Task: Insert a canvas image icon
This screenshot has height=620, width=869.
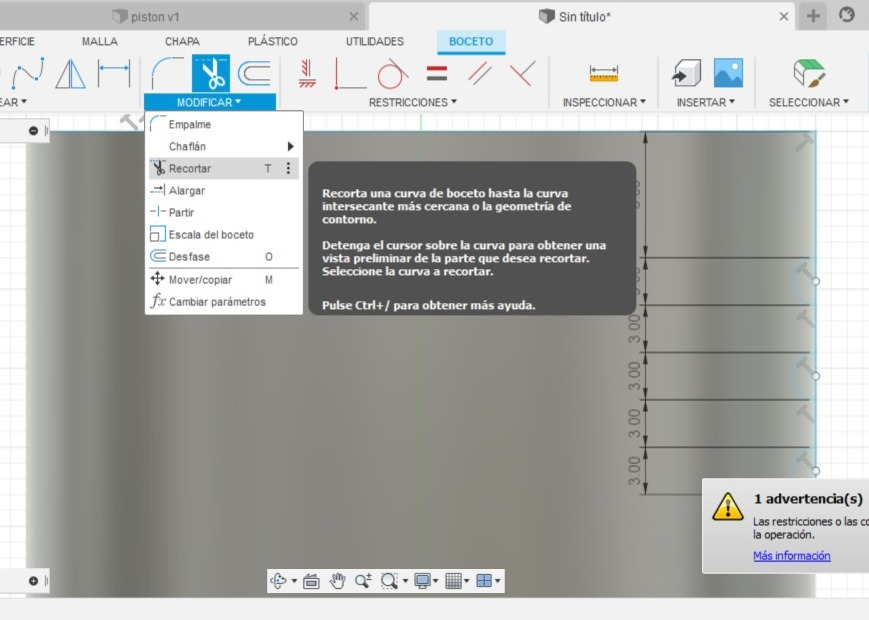Action: (728, 73)
